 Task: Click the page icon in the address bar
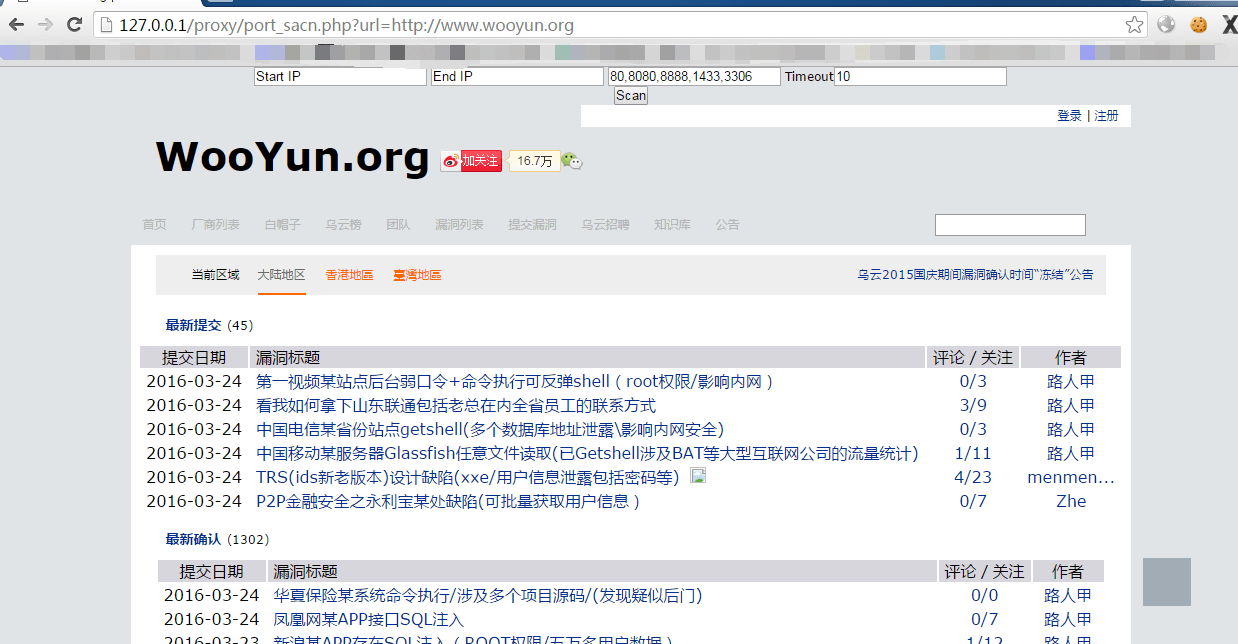tap(106, 25)
